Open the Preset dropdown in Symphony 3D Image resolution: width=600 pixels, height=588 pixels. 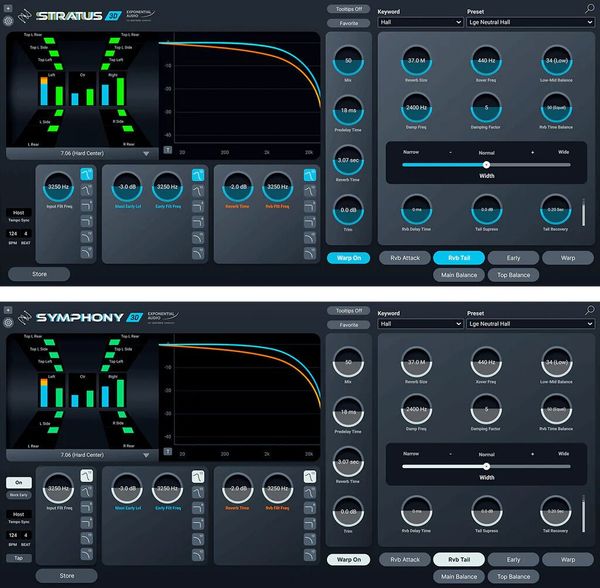pos(530,324)
